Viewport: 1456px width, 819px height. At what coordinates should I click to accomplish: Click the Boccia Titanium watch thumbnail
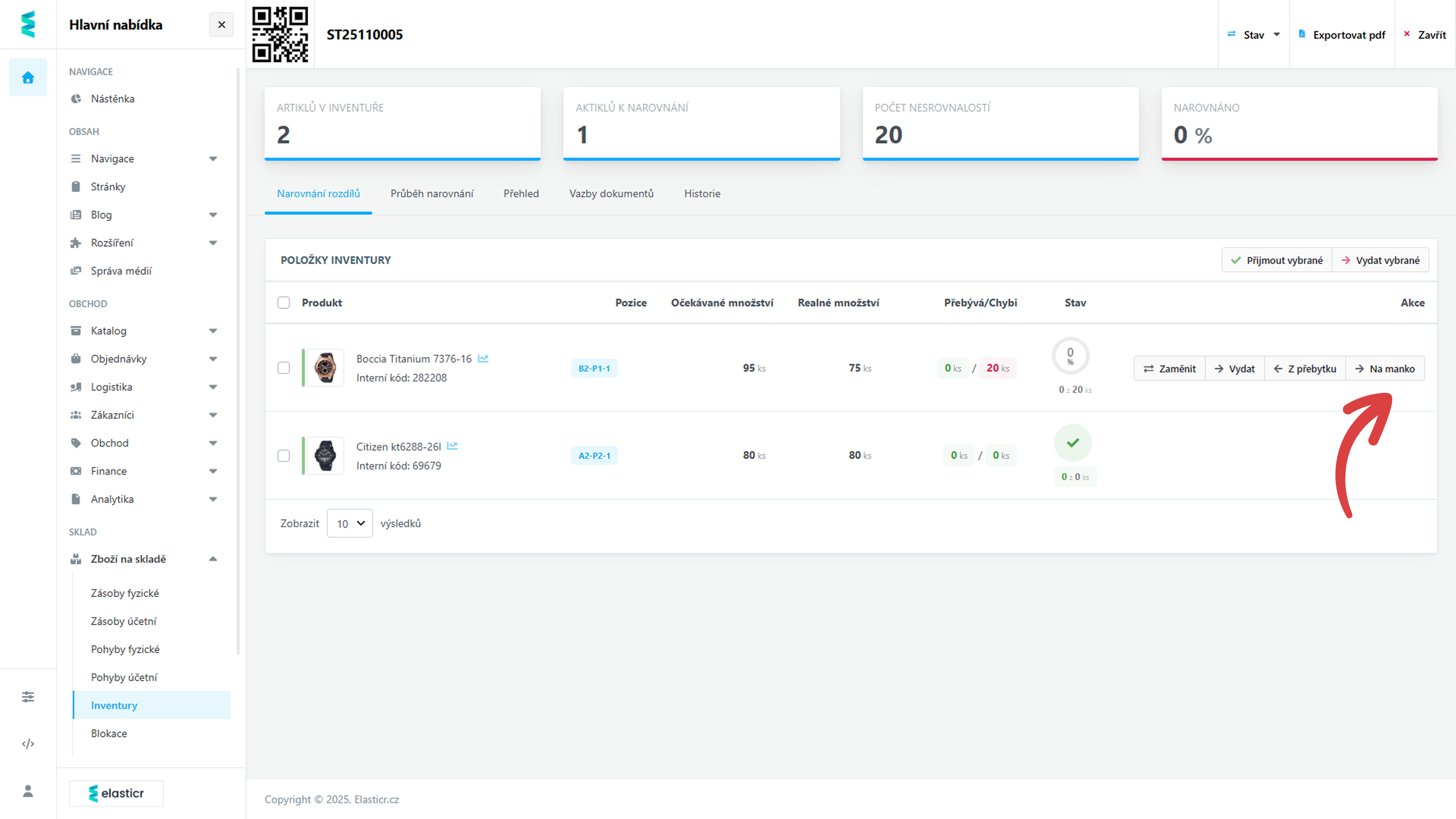325,368
